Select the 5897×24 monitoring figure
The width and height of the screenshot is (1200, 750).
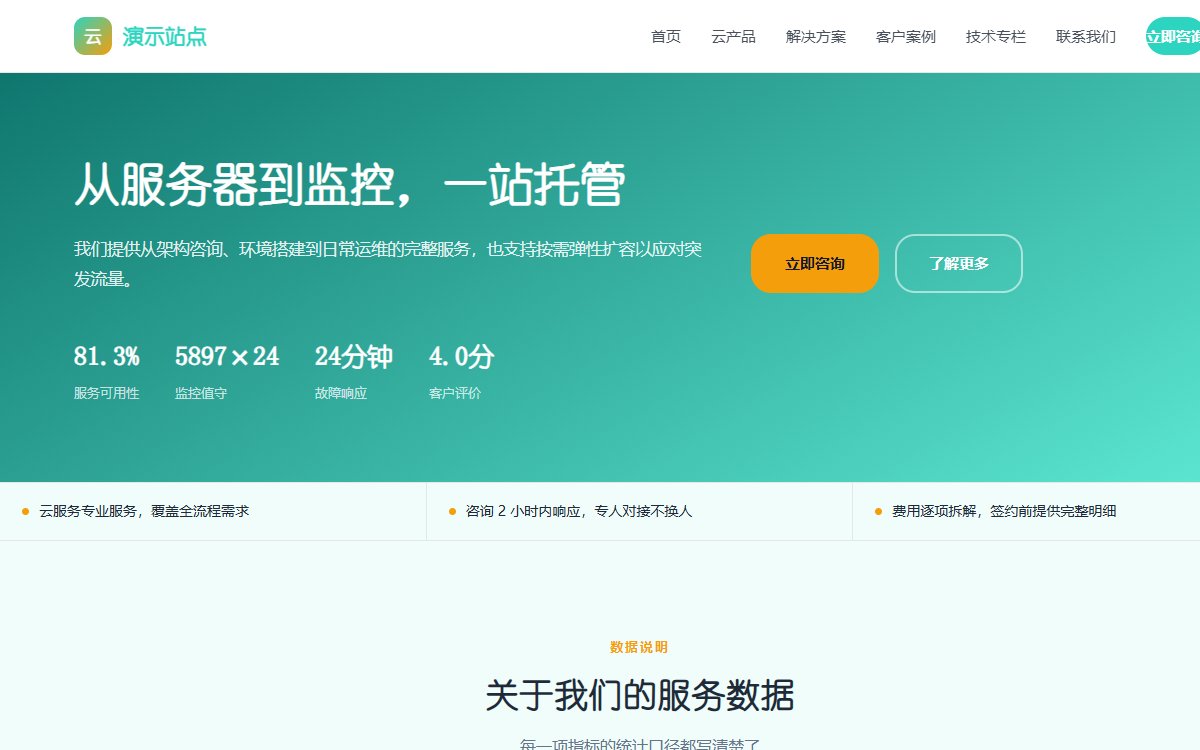tap(227, 357)
